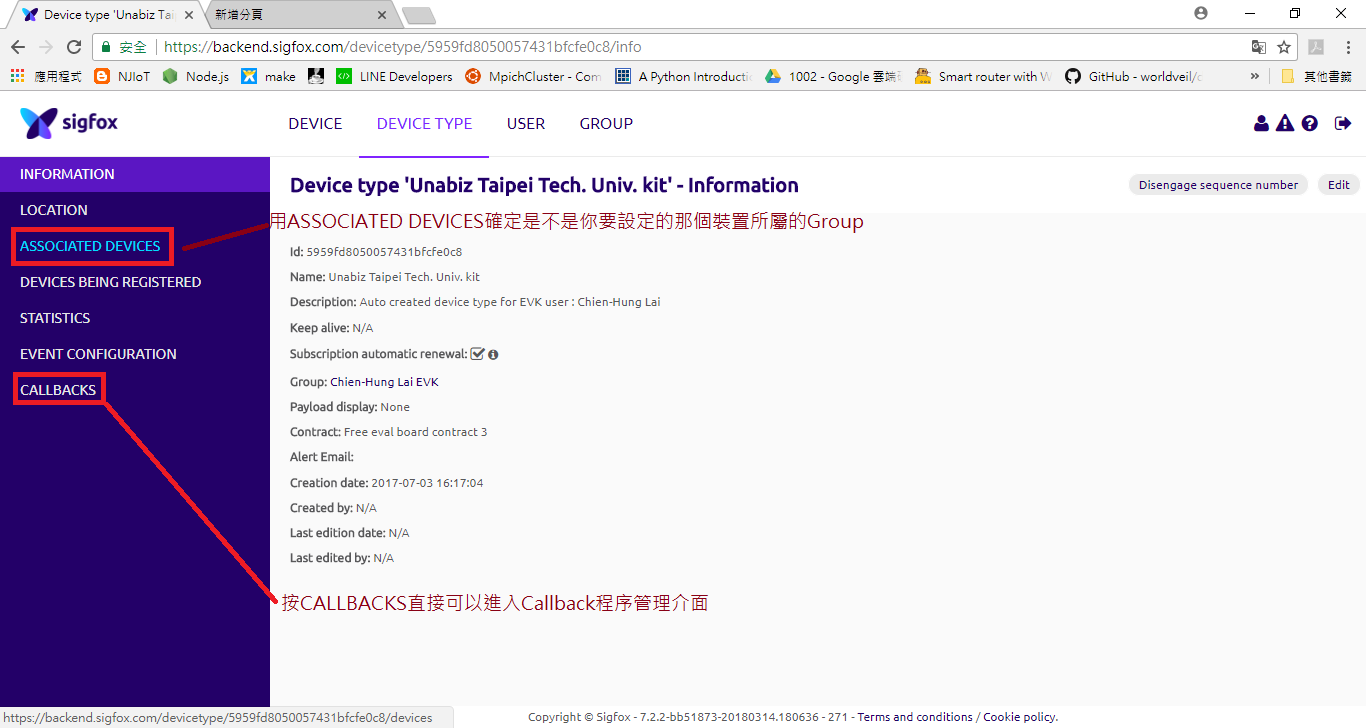Toggle Subscription automatic renewal checkbox

pos(477,353)
